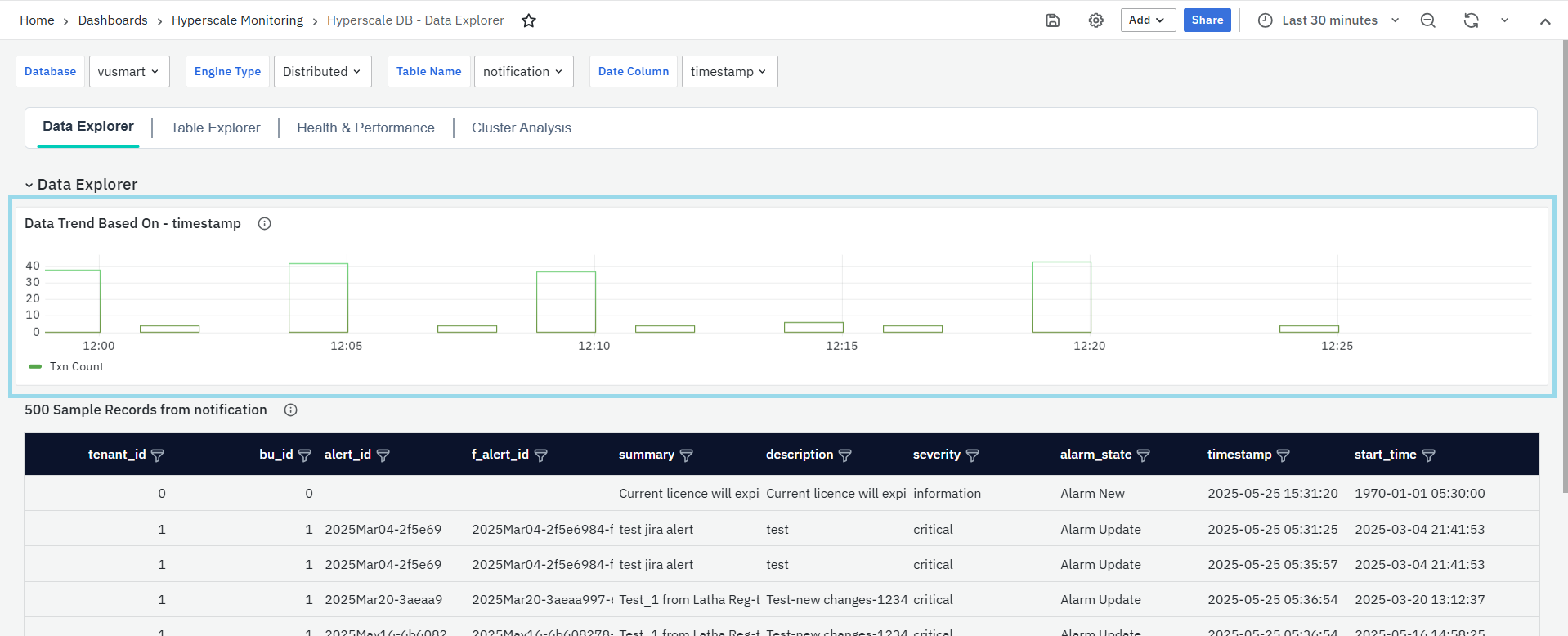Expand the Engine Type Distributed dropdown
The width and height of the screenshot is (1568, 636).
(x=322, y=72)
